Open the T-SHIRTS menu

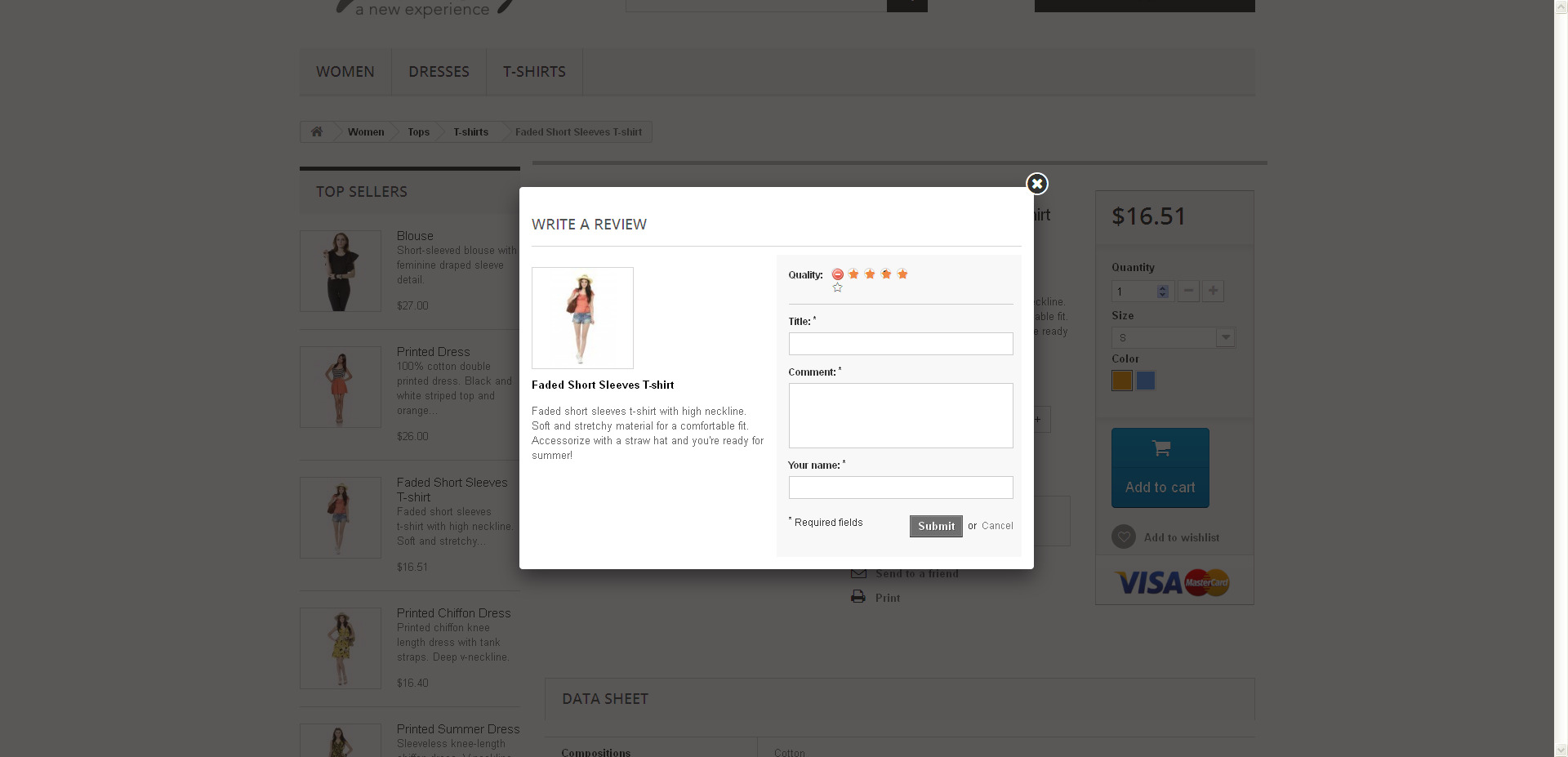point(534,72)
